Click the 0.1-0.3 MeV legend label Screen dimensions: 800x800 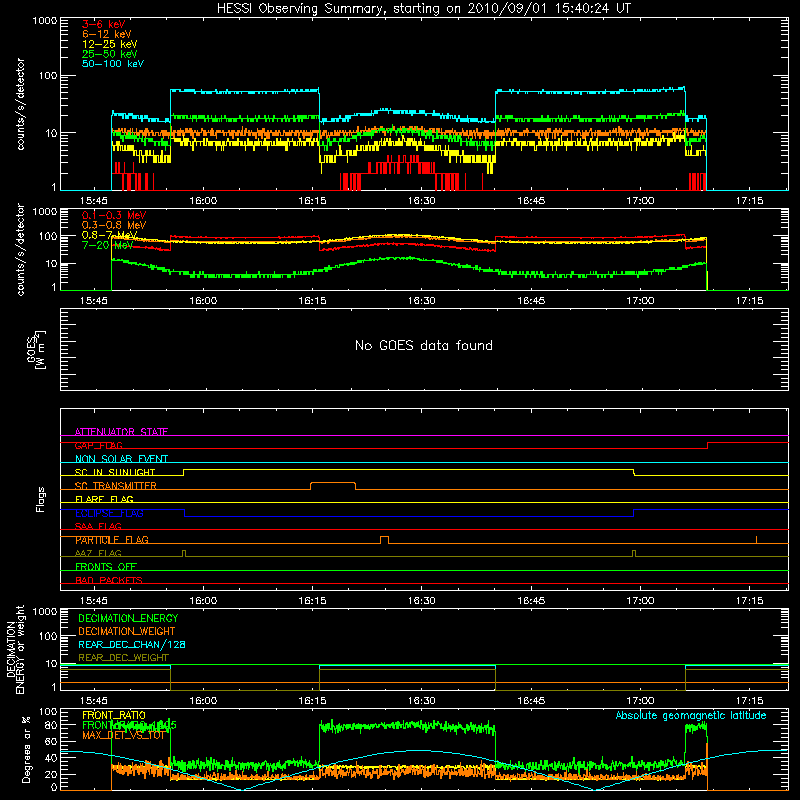114,215
